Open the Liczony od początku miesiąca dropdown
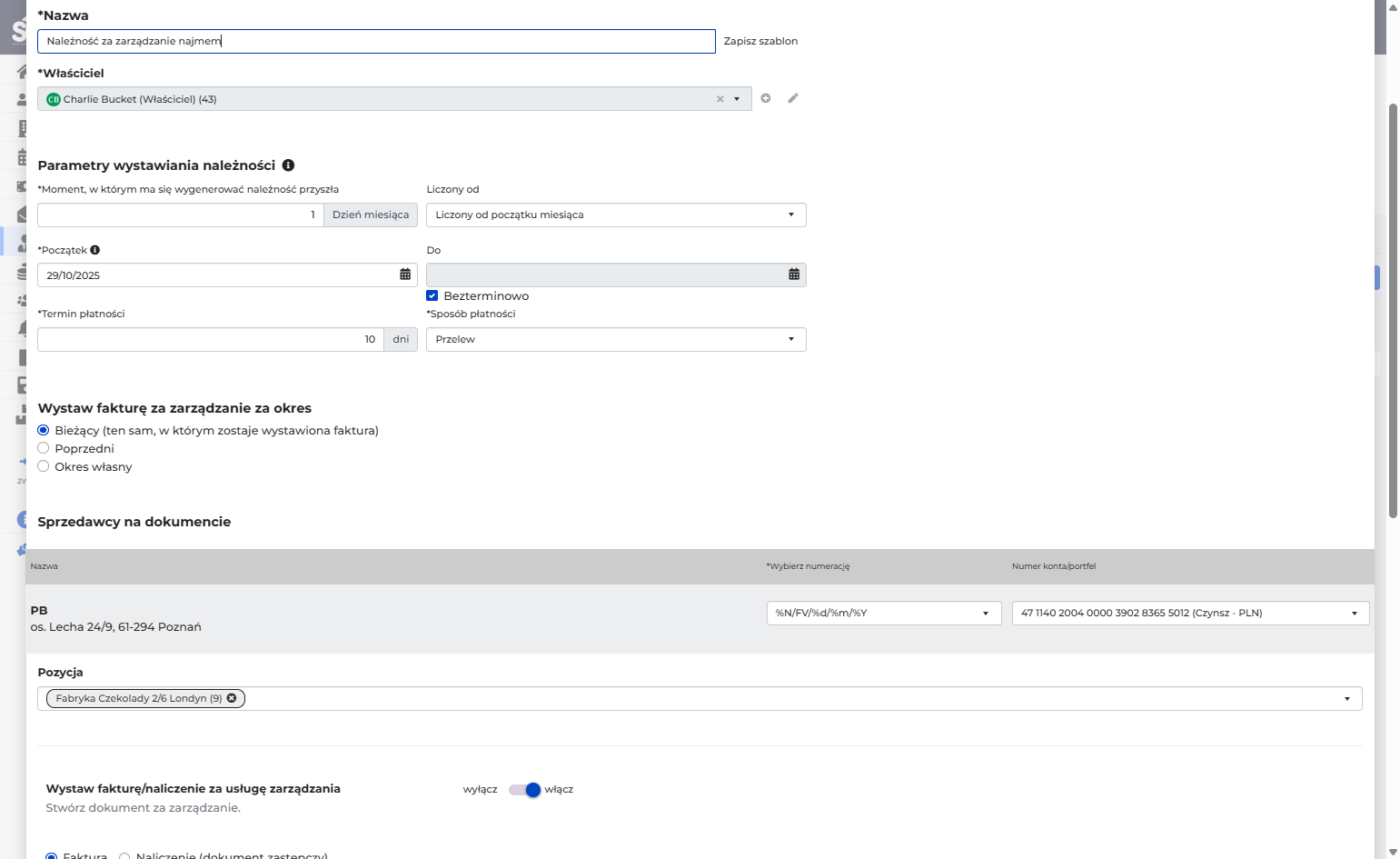 click(x=616, y=215)
